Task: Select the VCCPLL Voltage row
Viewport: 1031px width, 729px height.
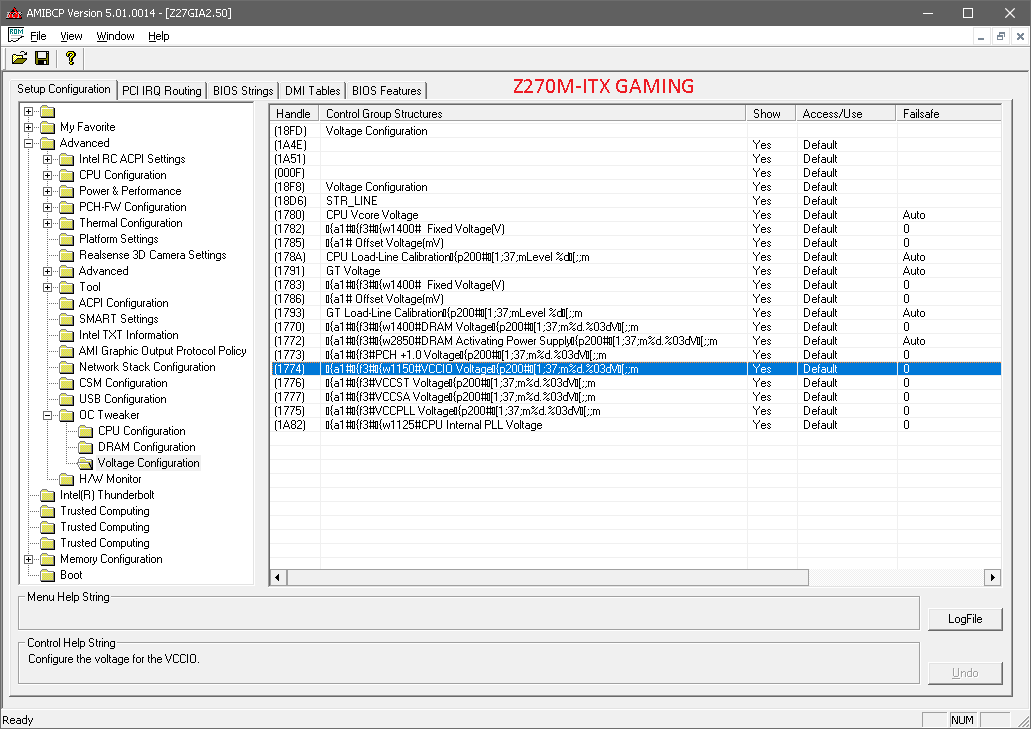Action: coord(636,412)
